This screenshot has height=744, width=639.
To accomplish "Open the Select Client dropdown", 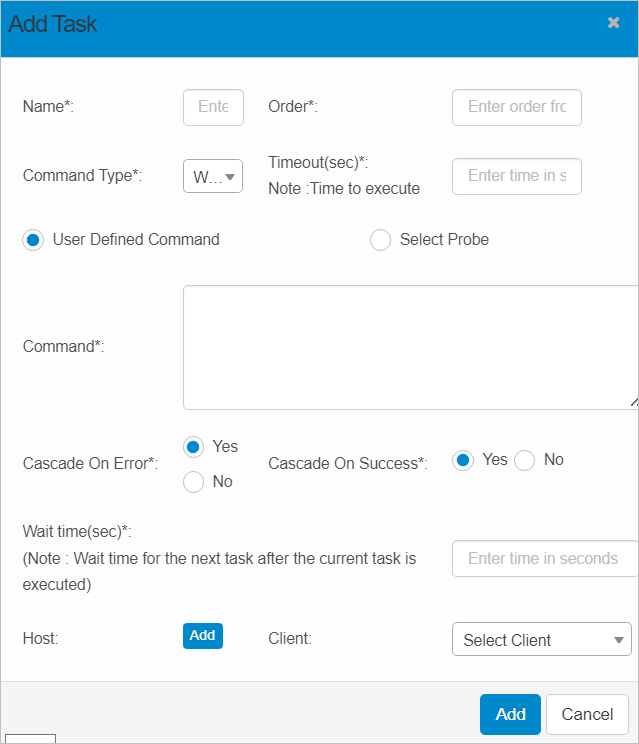I will [541, 640].
